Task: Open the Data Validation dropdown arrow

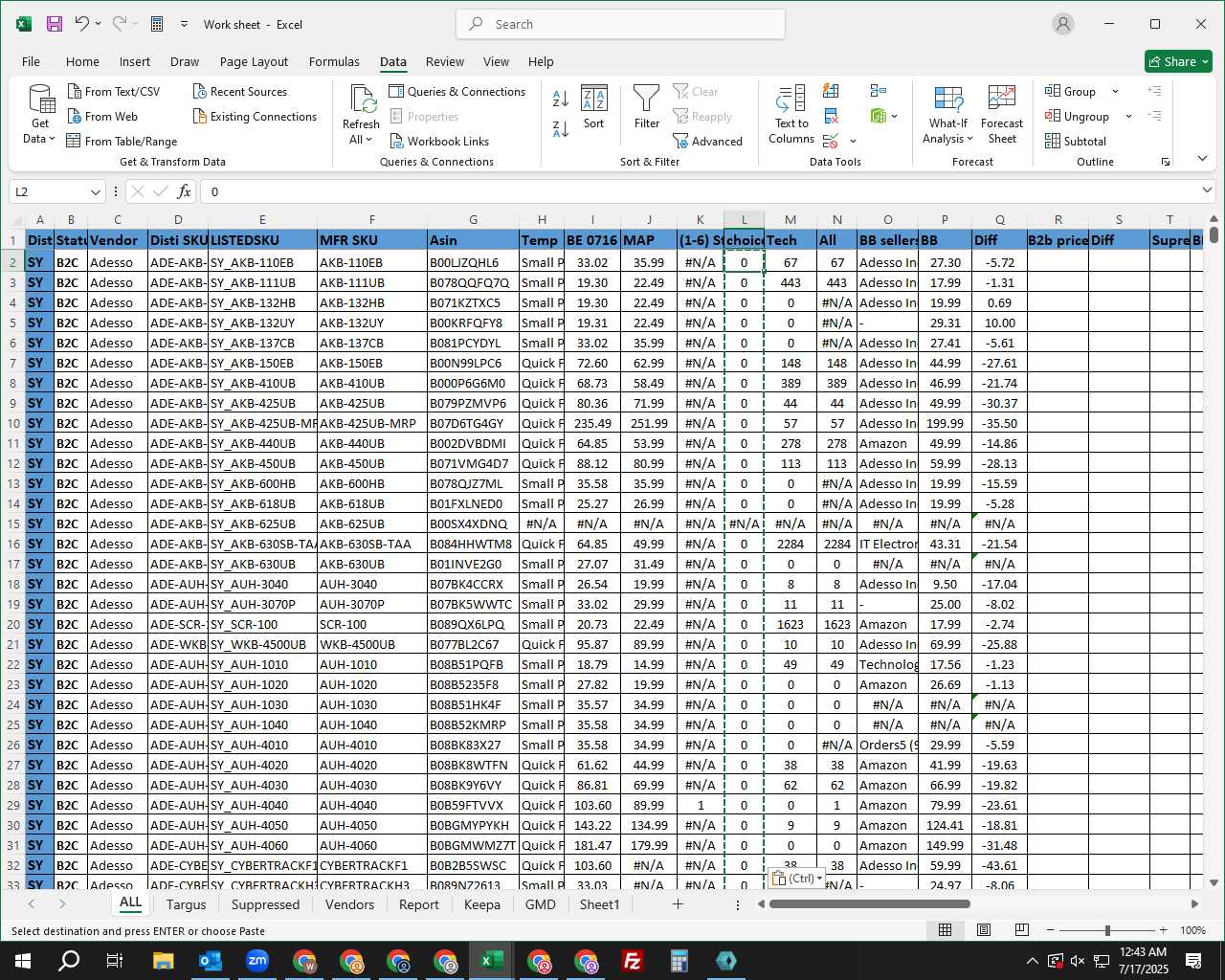Action: point(853,142)
